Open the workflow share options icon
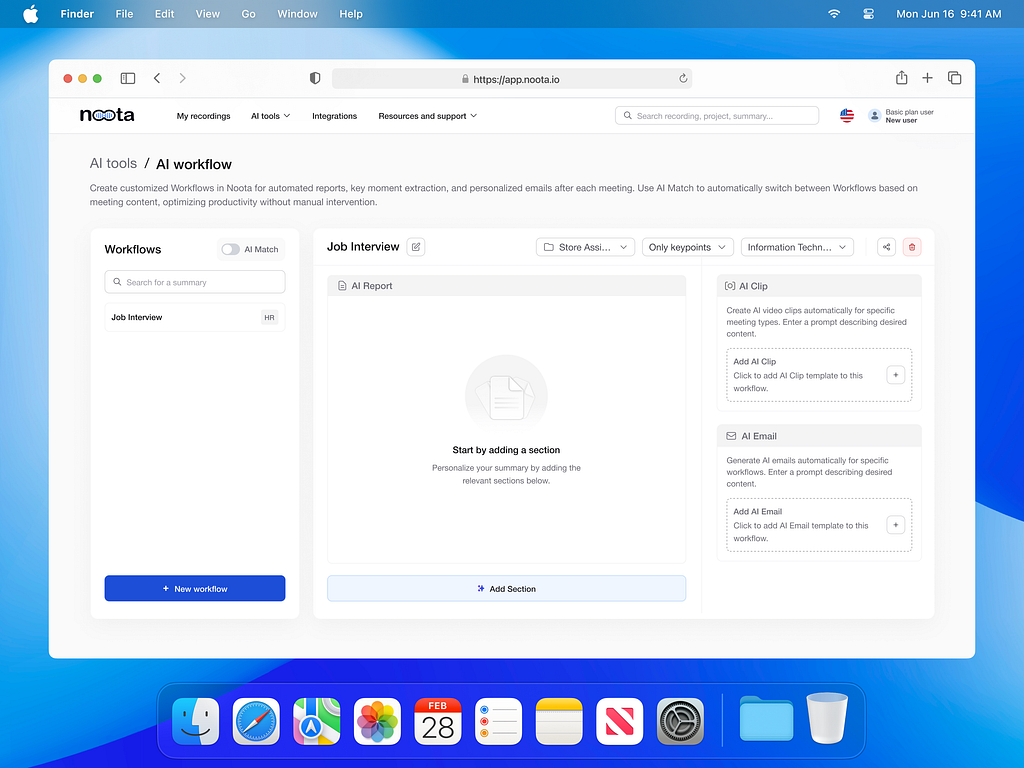The image size is (1024, 768). pos(885,246)
